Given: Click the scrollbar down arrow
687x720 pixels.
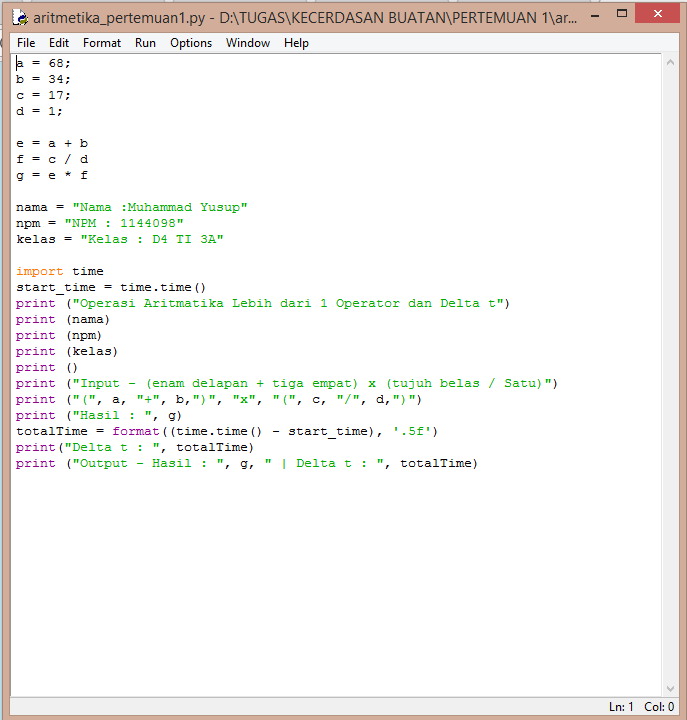Looking at the screenshot, I should (670, 689).
